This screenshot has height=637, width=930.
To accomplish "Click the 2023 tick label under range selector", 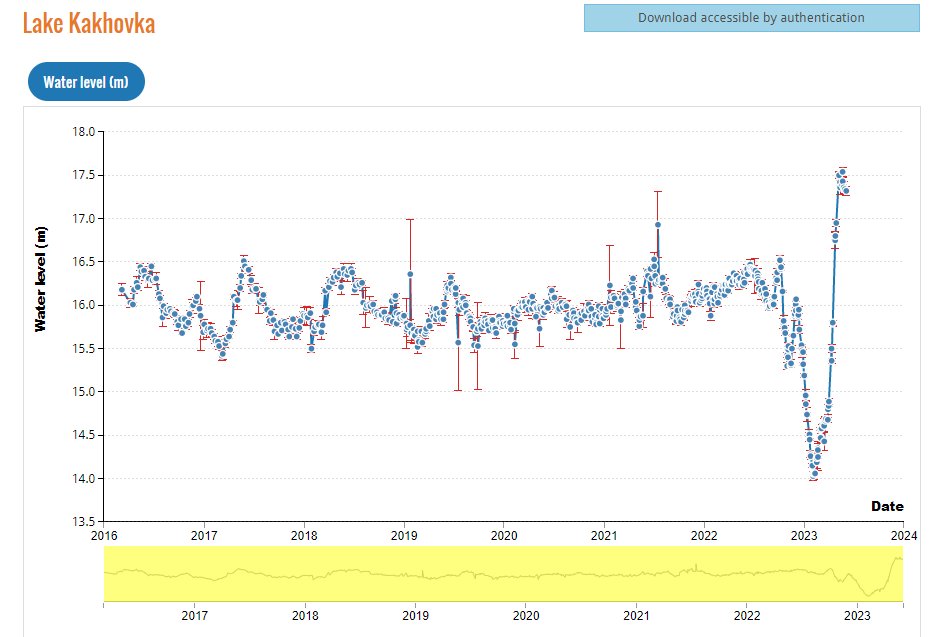I will click(857, 616).
